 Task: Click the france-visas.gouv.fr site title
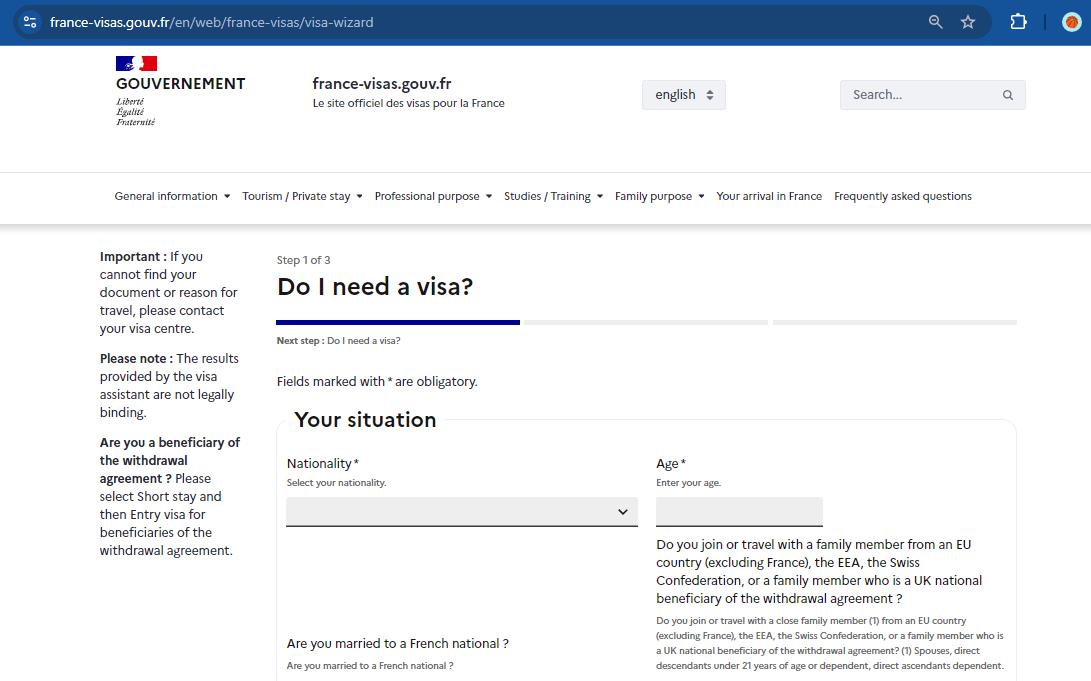381,84
